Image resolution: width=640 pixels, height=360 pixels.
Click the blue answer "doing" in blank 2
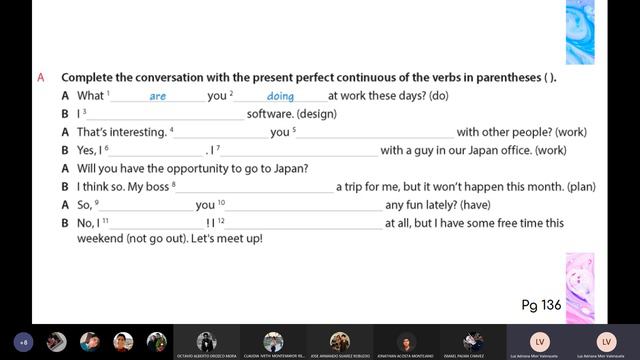click(x=280, y=96)
